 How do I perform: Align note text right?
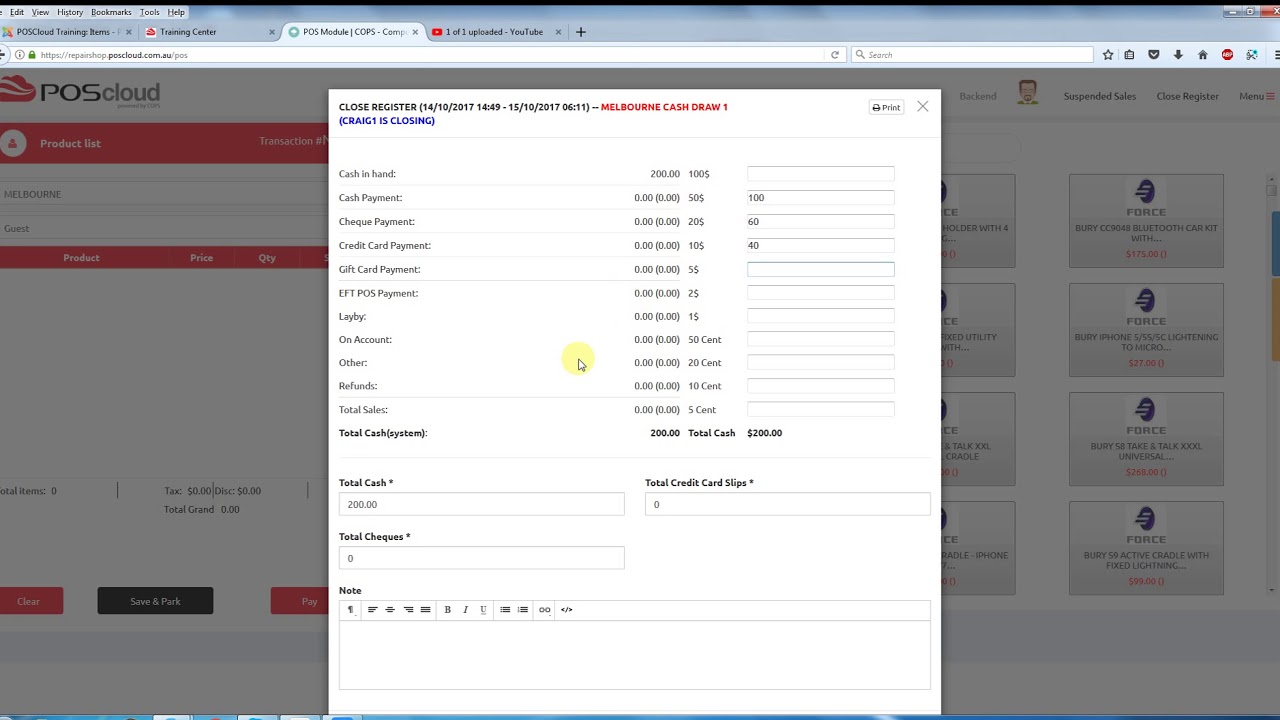click(x=408, y=609)
